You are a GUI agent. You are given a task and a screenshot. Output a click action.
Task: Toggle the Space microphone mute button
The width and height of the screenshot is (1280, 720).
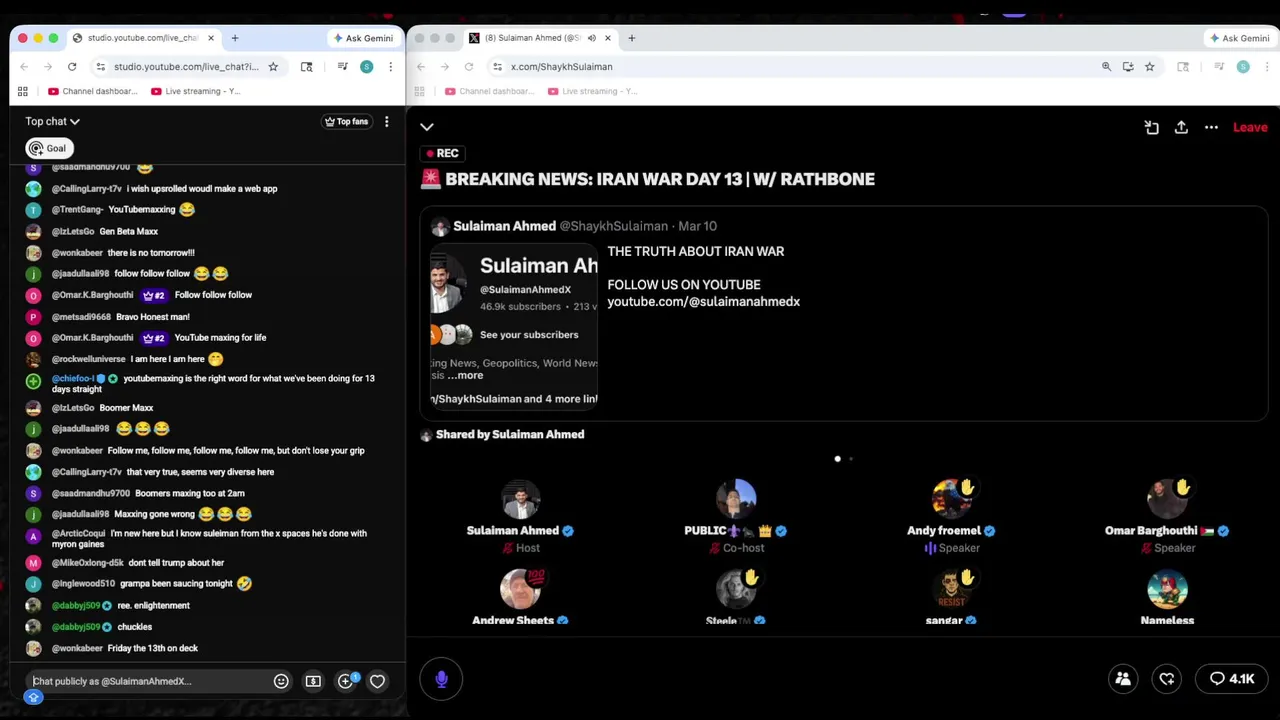441,679
